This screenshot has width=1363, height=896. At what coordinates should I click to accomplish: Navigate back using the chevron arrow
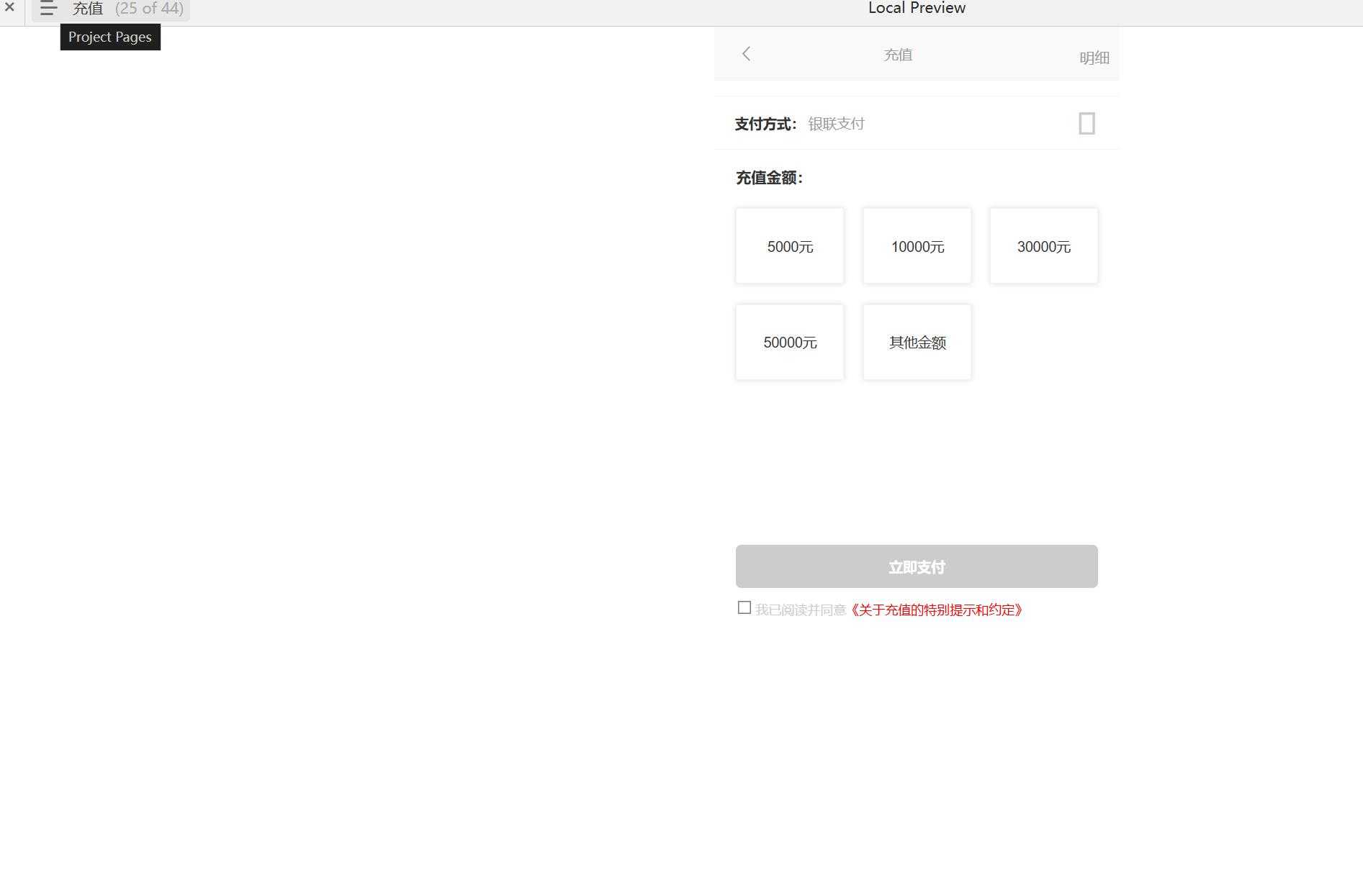click(746, 53)
